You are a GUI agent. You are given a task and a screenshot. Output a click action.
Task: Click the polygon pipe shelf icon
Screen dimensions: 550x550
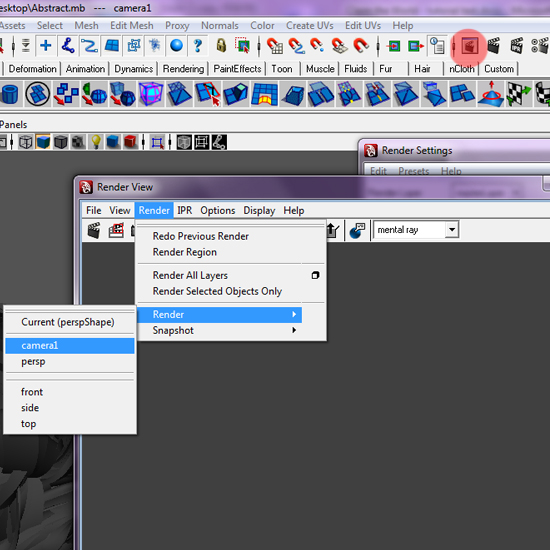pos(10,94)
